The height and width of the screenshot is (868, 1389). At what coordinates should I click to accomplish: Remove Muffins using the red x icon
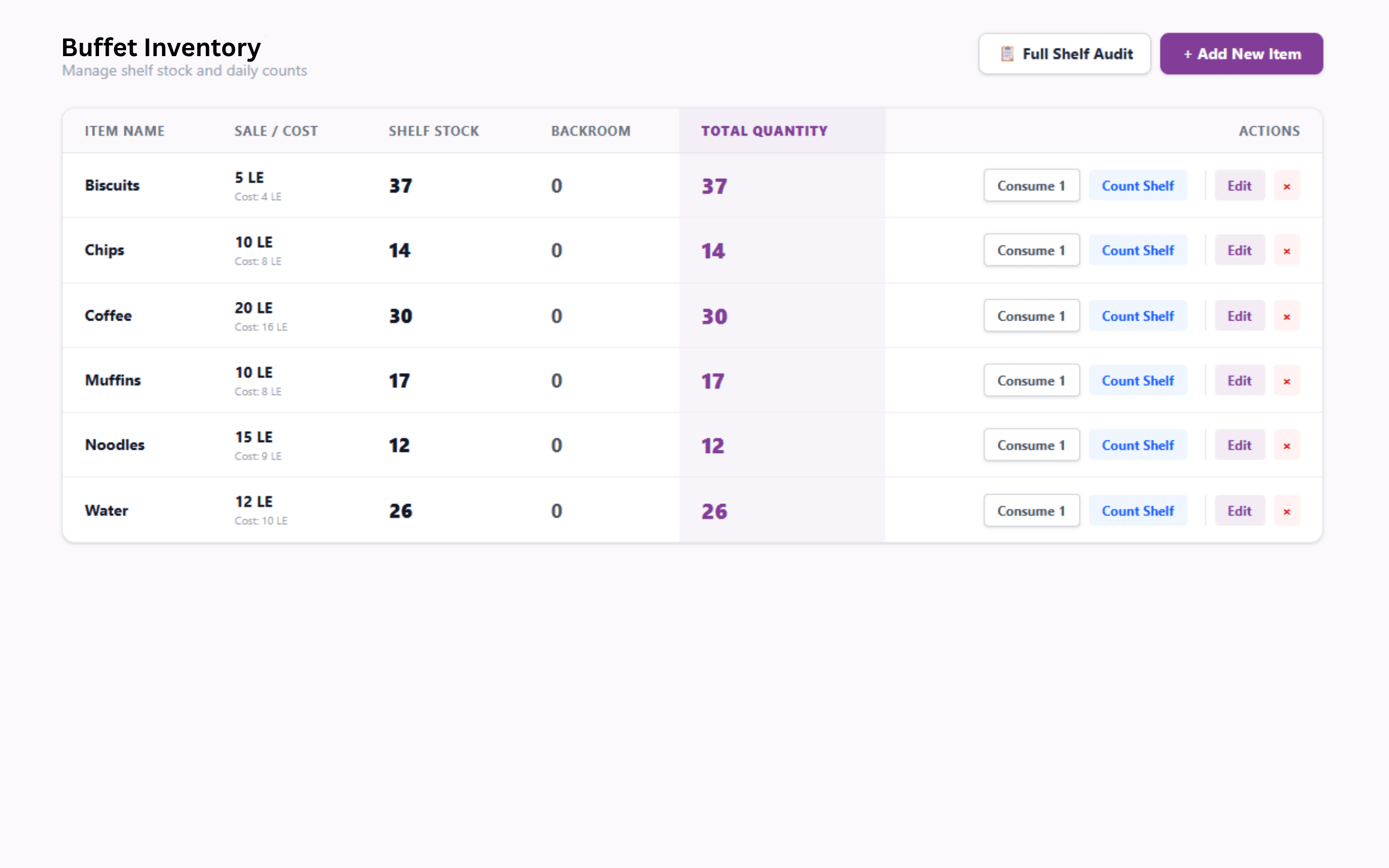coord(1287,381)
